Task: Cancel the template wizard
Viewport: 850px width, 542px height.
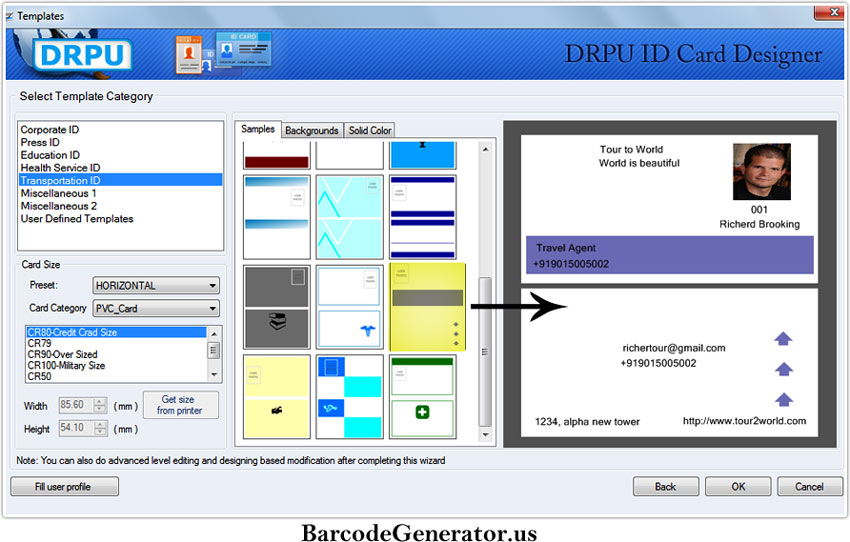Action: [810, 486]
